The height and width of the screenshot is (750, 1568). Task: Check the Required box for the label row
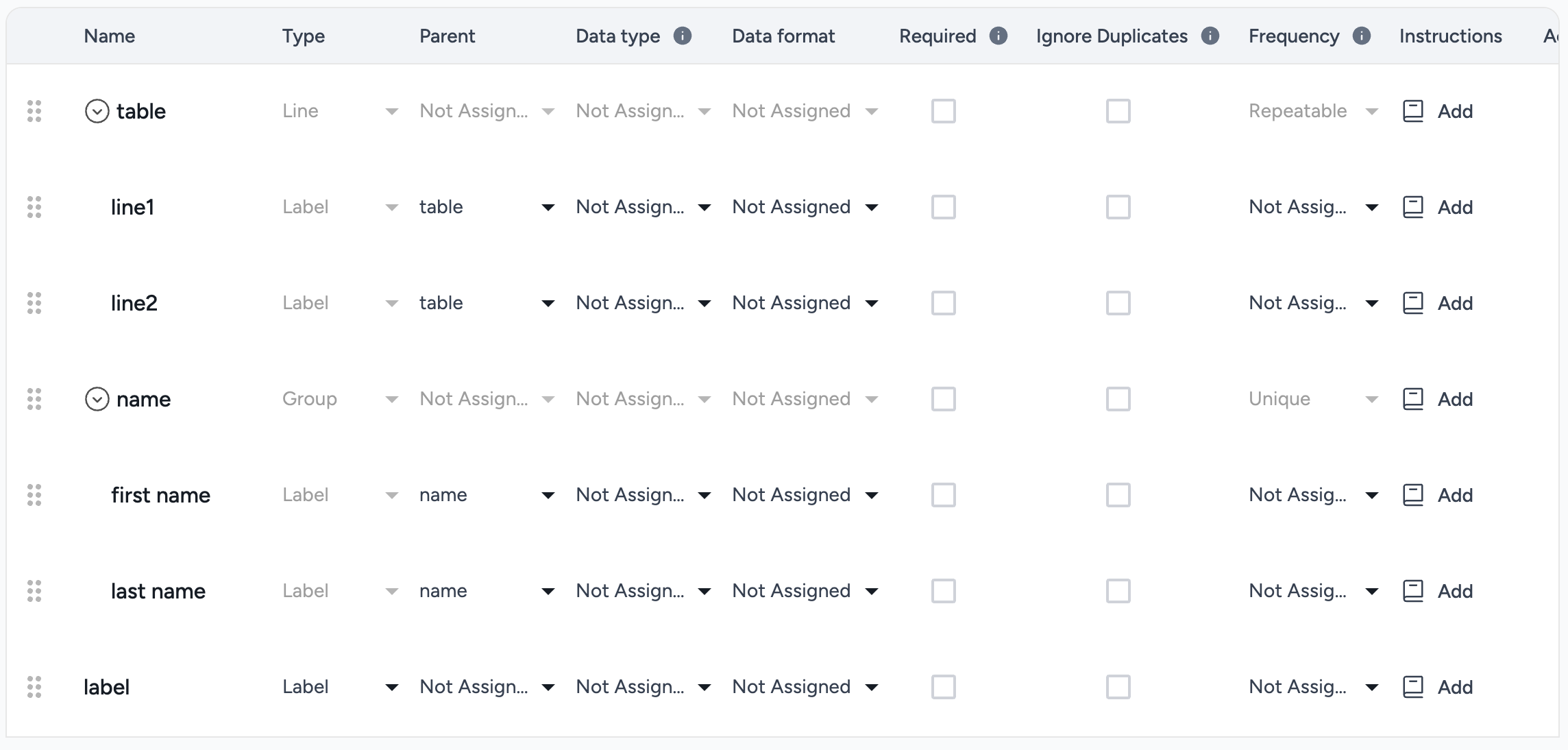943,687
